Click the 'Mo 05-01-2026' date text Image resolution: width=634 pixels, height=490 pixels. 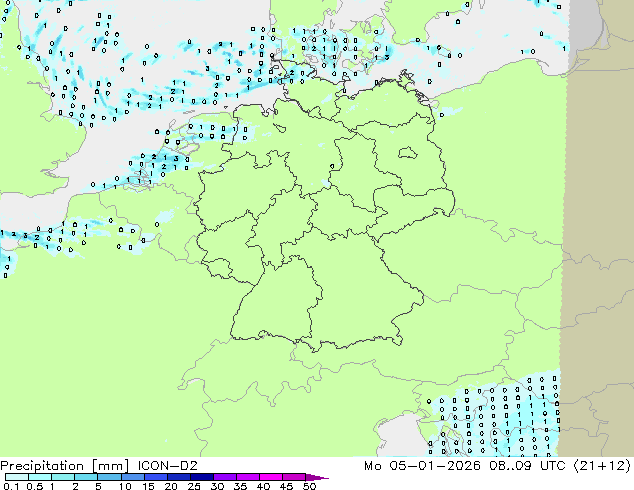click(422, 465)
